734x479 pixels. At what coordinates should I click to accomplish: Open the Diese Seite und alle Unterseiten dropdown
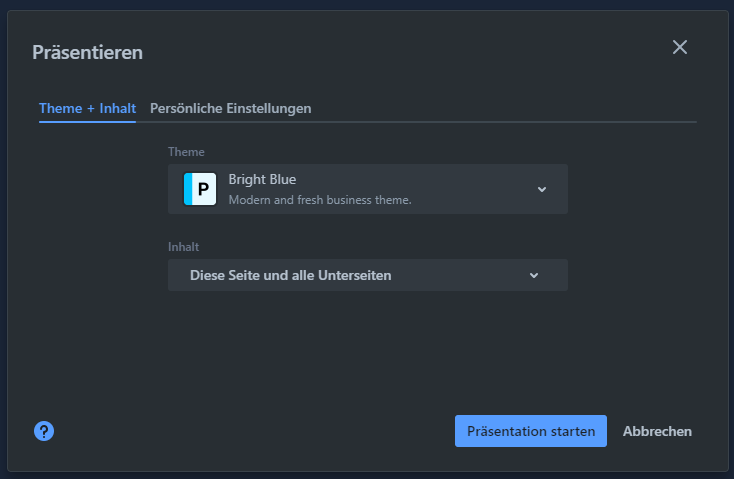(x=367, y=275)
